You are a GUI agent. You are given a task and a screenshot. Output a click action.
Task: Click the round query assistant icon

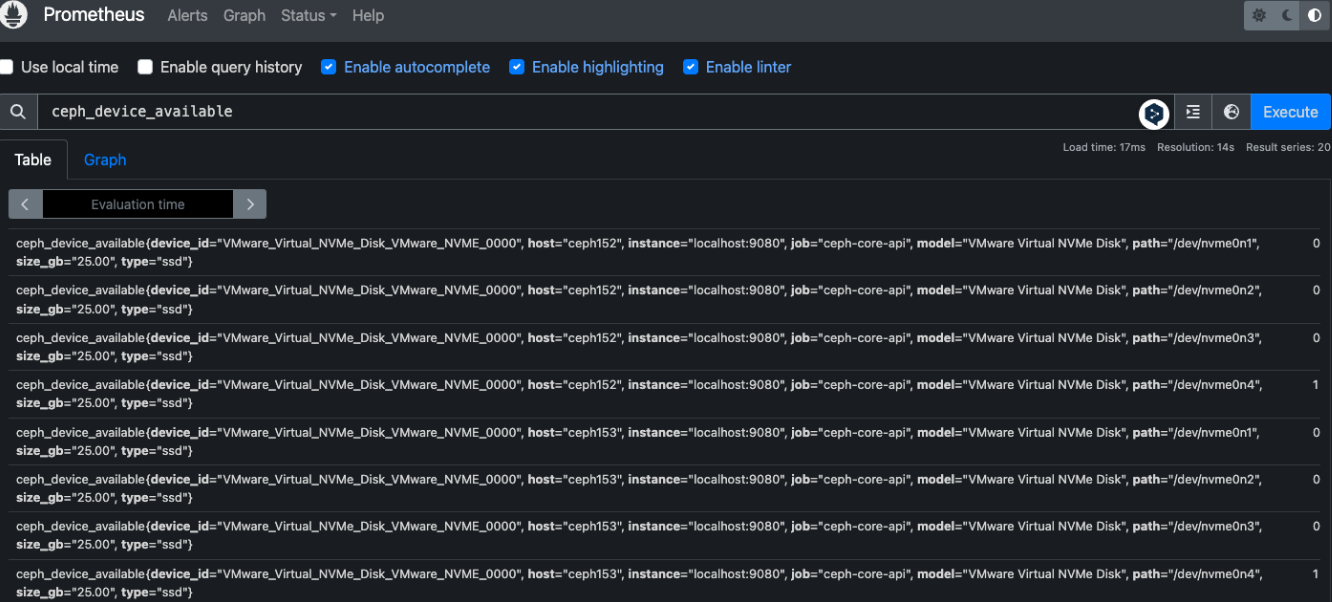[x=1154, y=113]
